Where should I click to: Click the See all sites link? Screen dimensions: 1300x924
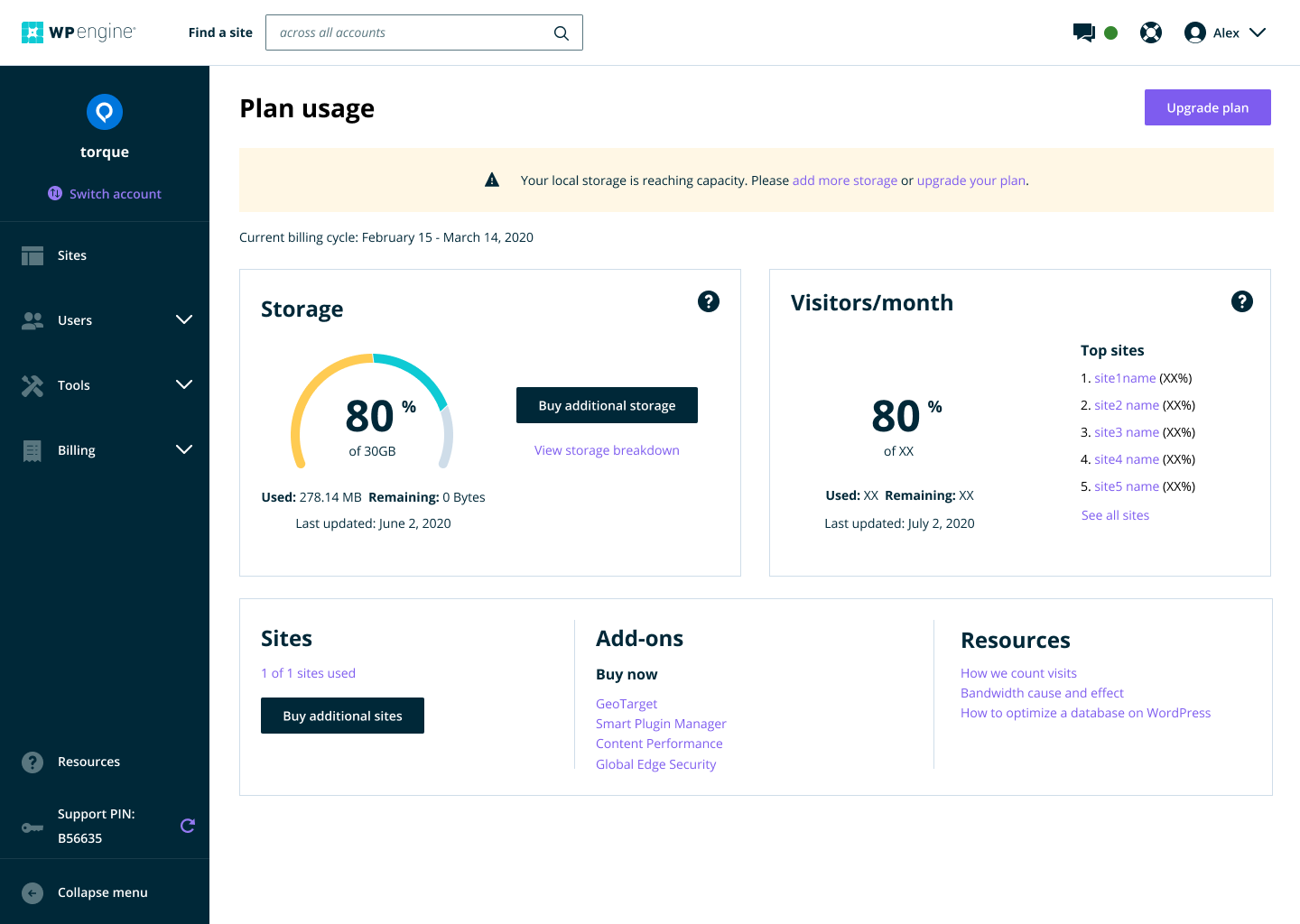(1116, 515)
